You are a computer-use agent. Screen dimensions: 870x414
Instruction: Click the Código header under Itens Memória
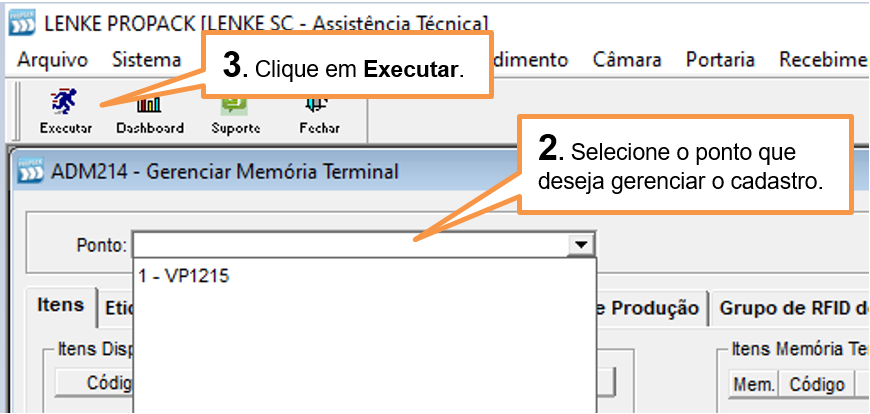click(817, 384)
